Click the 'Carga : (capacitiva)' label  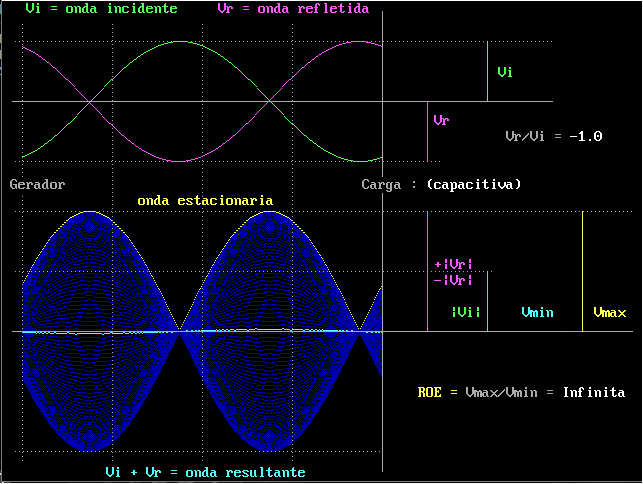(x=441, y=184)
